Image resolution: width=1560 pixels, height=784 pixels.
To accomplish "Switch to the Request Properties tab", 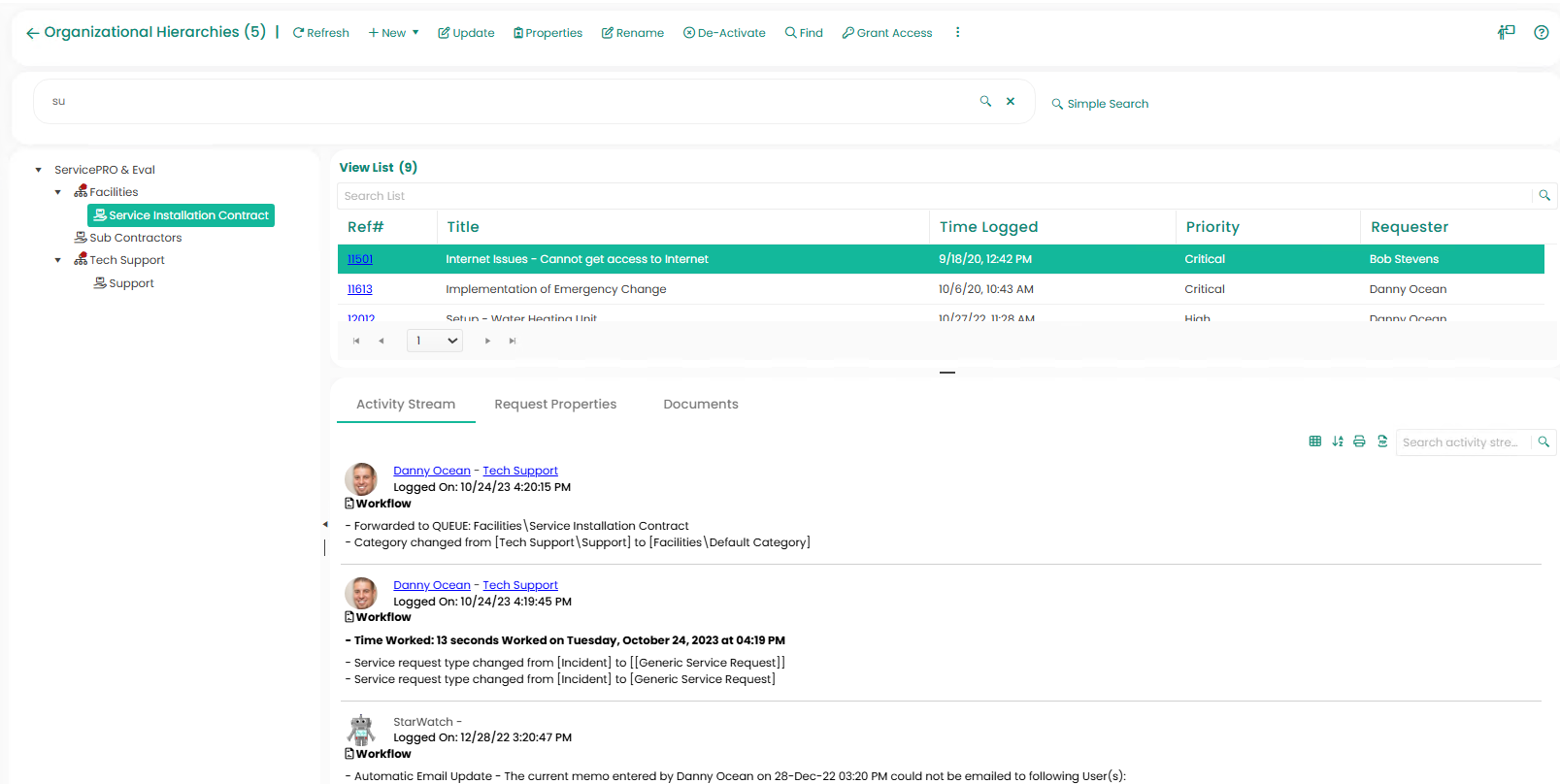I will pyautogui.click(x=555, y=405).
